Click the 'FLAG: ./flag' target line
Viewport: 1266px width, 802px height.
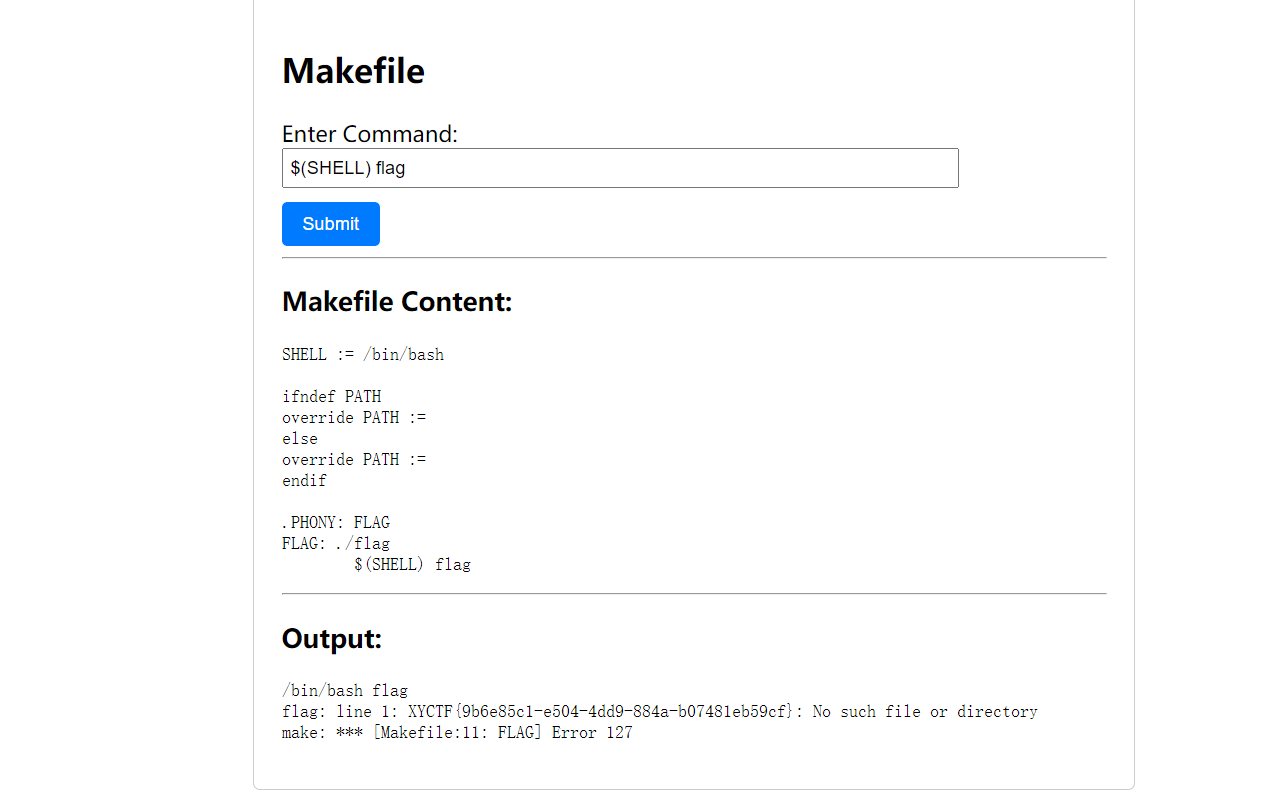pyautogui.click(x=336, y=544)
